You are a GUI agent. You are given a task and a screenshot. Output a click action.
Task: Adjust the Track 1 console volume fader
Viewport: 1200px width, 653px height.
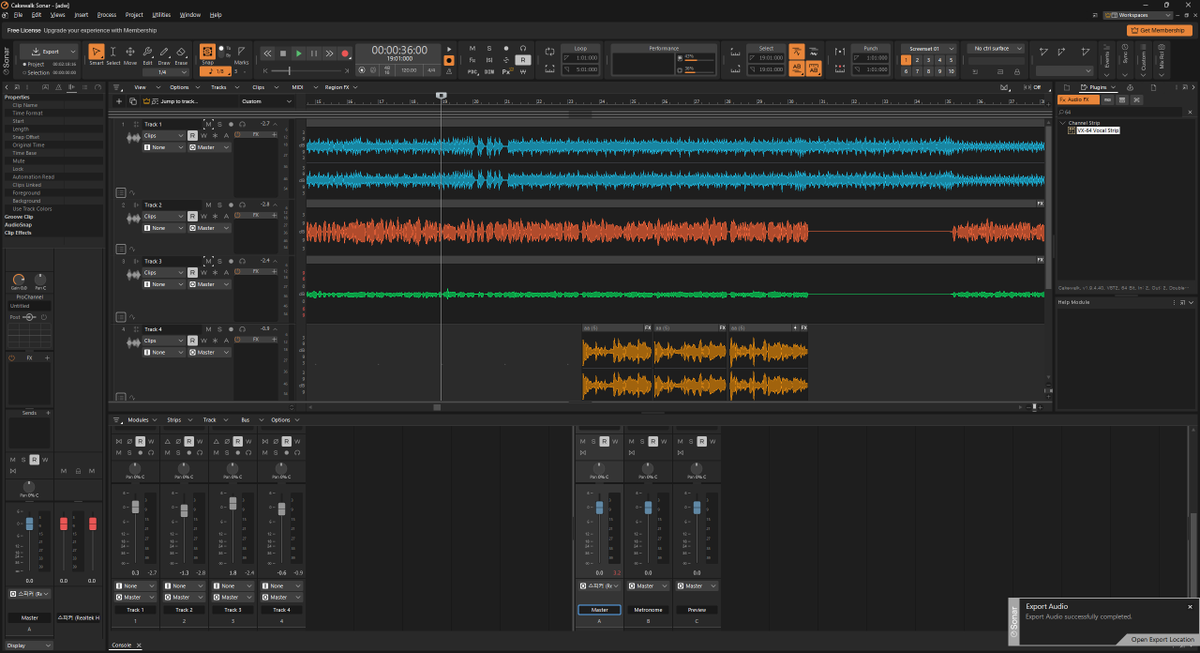[135, 508]
